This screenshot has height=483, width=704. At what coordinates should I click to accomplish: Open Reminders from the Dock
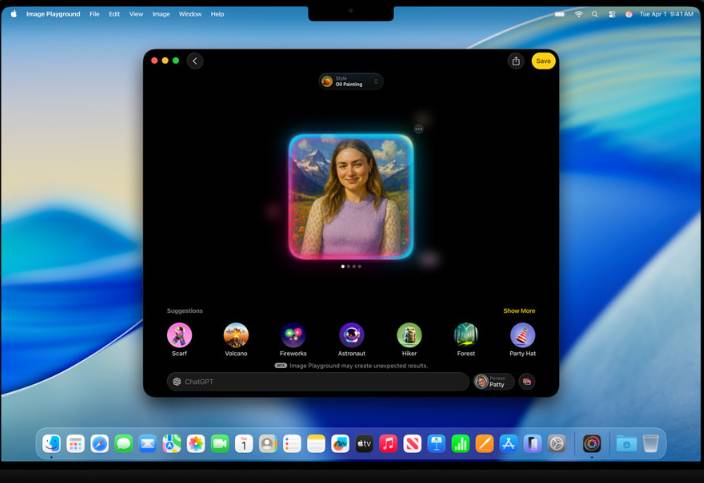pyautogui.click(x=292, y=444)
